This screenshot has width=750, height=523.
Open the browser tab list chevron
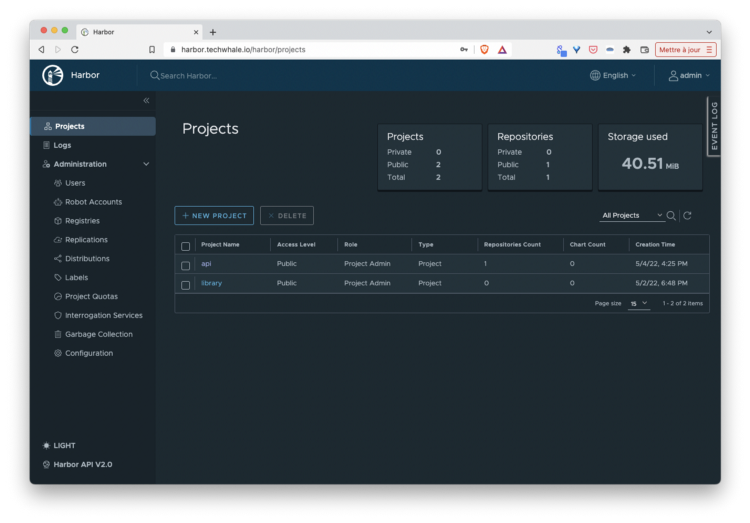709,32
